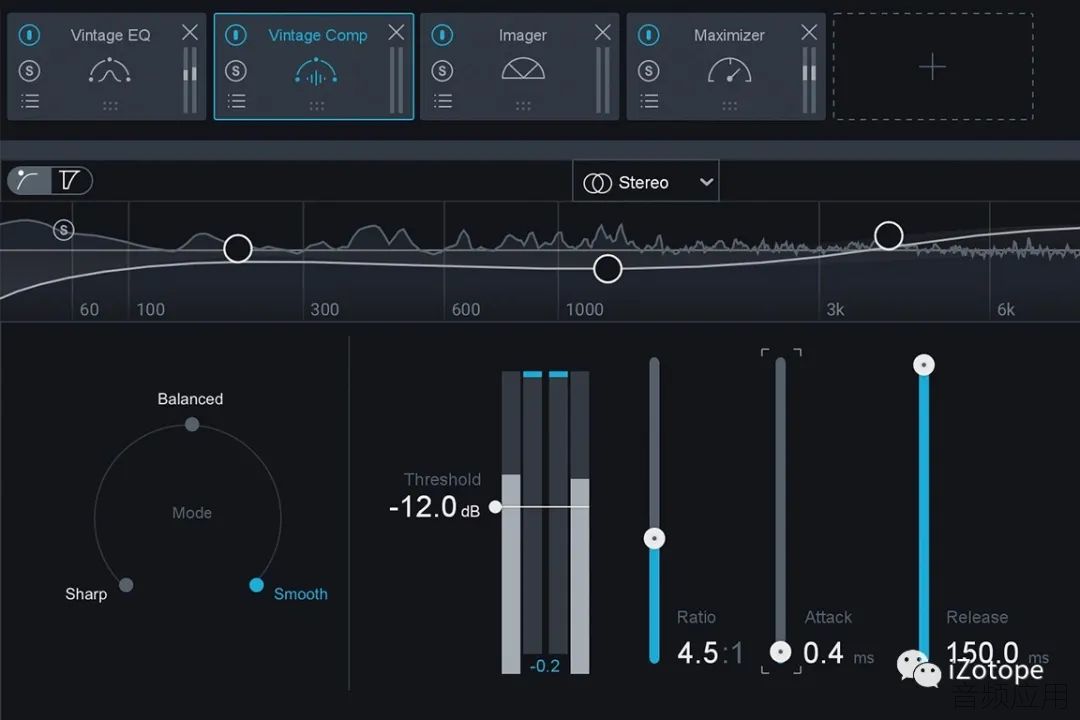Grab the Vintage Comp drag handle dots

coord(317,105)
